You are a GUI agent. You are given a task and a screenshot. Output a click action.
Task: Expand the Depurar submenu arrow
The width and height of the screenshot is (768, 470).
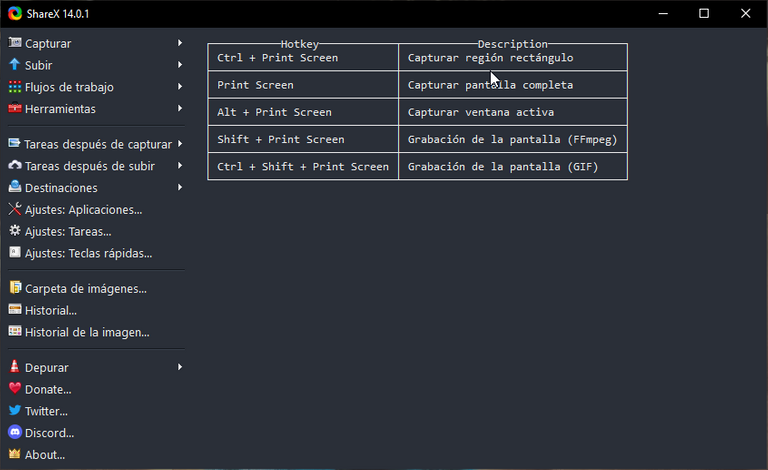[180, 367]
